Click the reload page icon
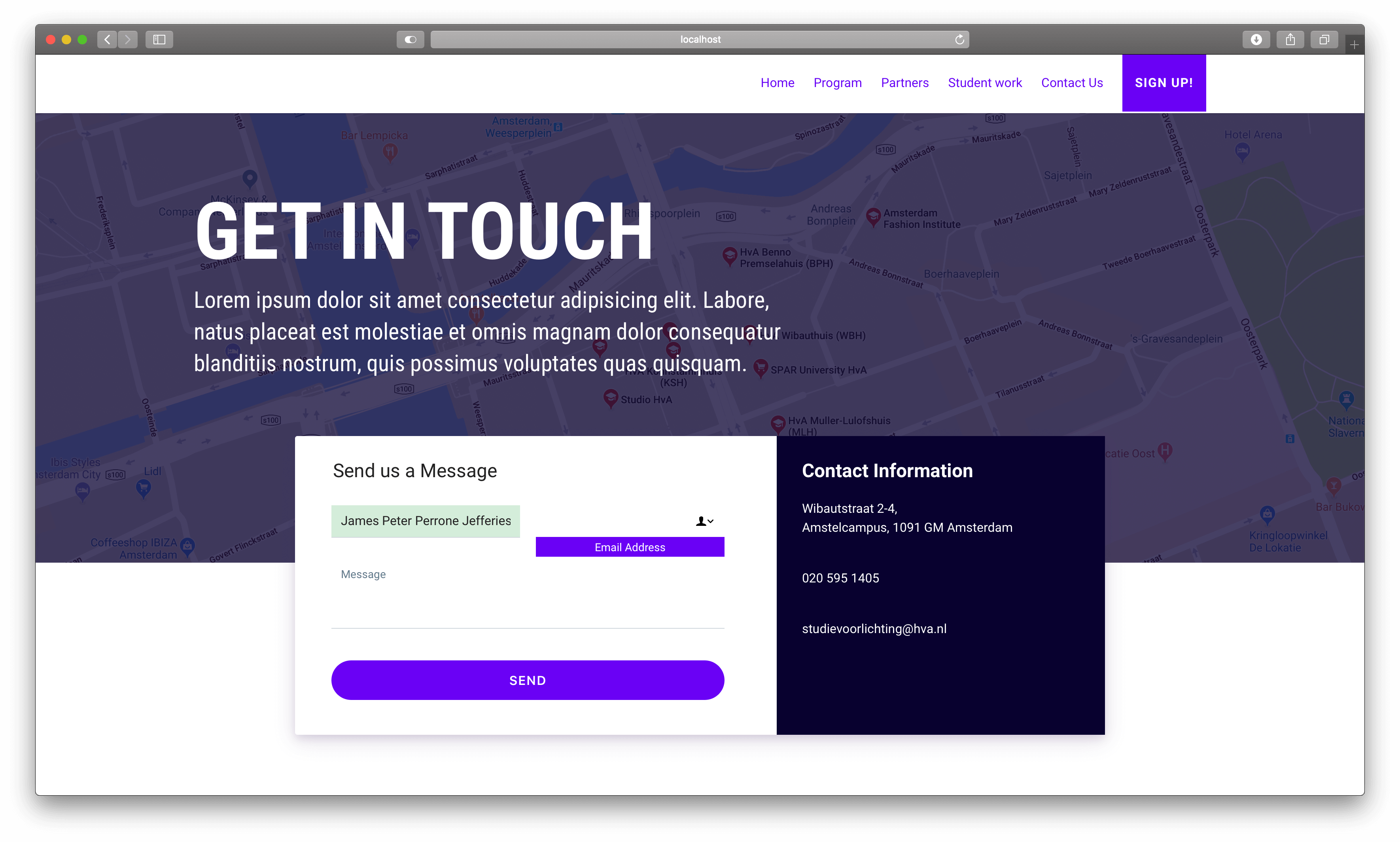The width and height of the screenshot is (1400, 842). coord(959,39)
